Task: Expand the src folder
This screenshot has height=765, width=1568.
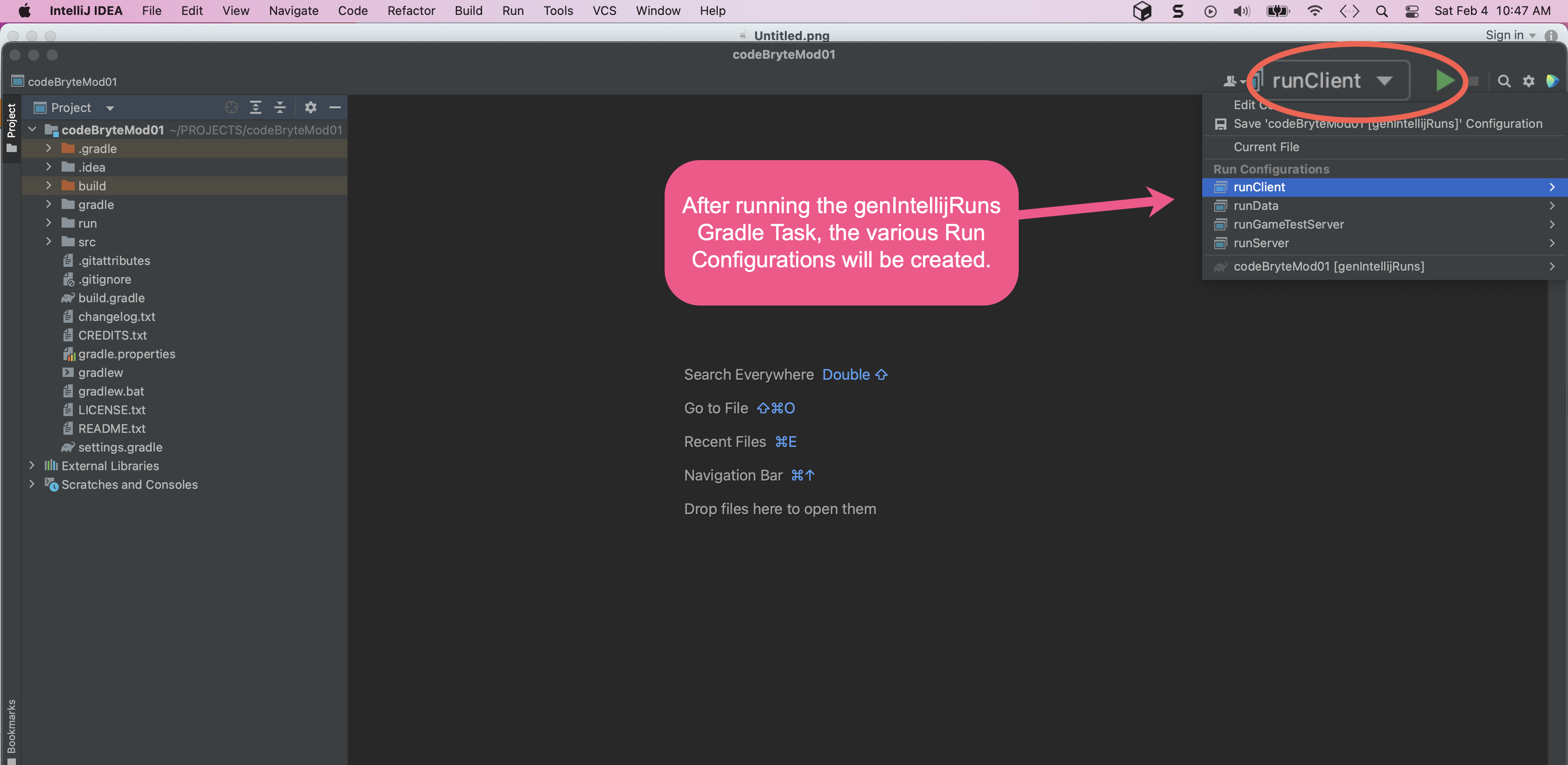Action: (x=49, y=242)
